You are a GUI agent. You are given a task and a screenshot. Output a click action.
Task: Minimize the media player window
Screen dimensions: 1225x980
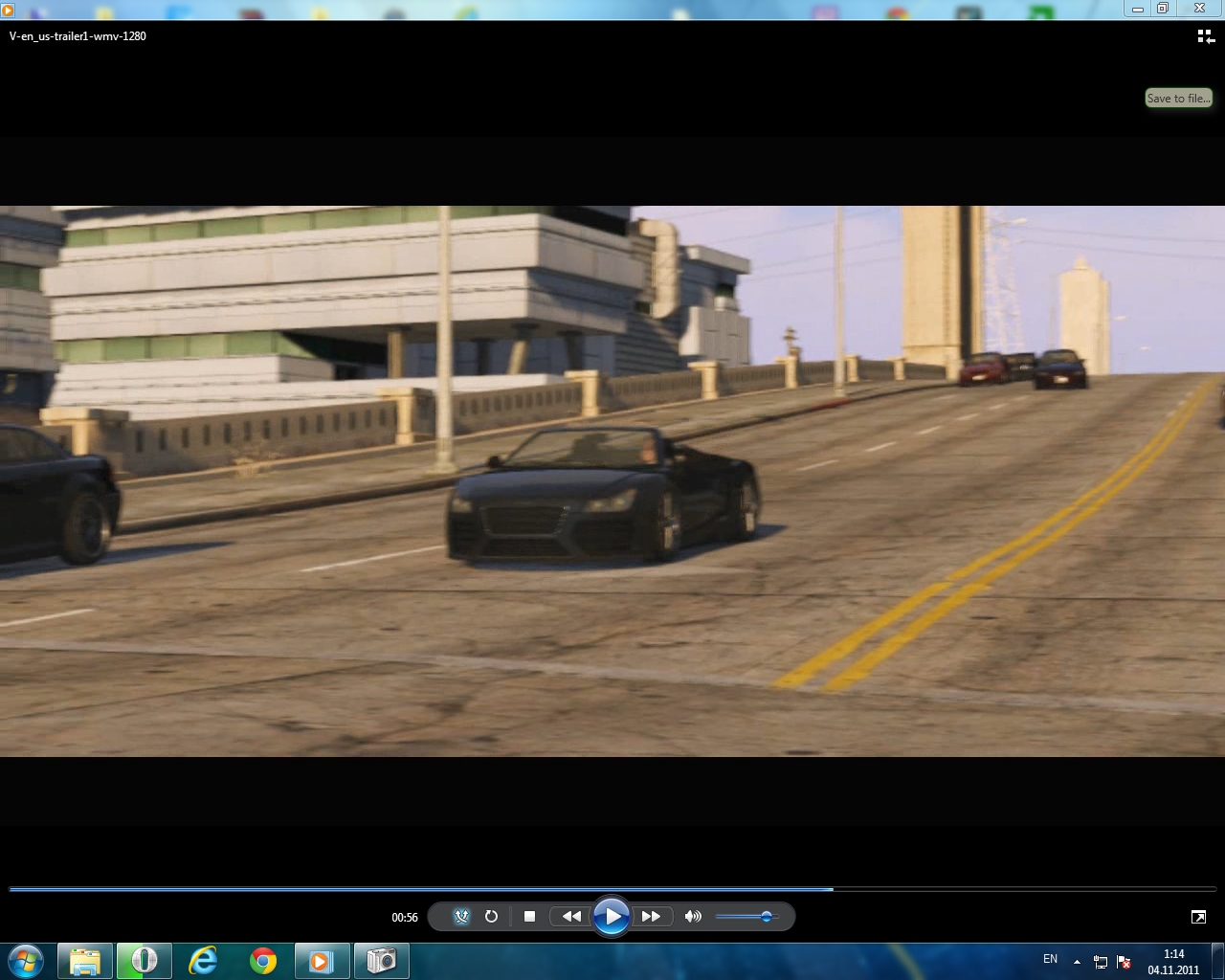(x=1137, y=9)
